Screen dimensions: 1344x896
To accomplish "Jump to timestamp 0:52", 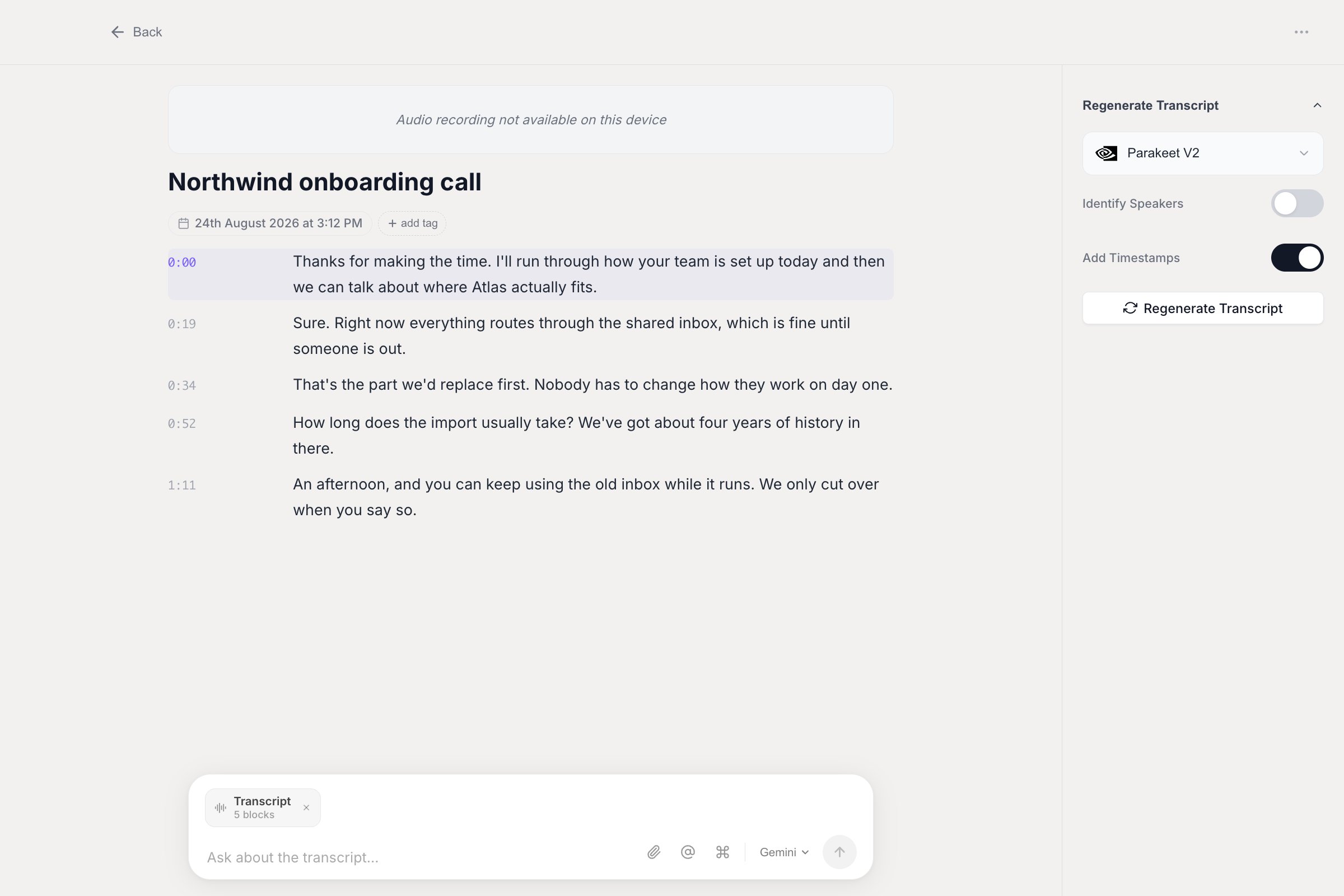I will click(x=181, y=424).
